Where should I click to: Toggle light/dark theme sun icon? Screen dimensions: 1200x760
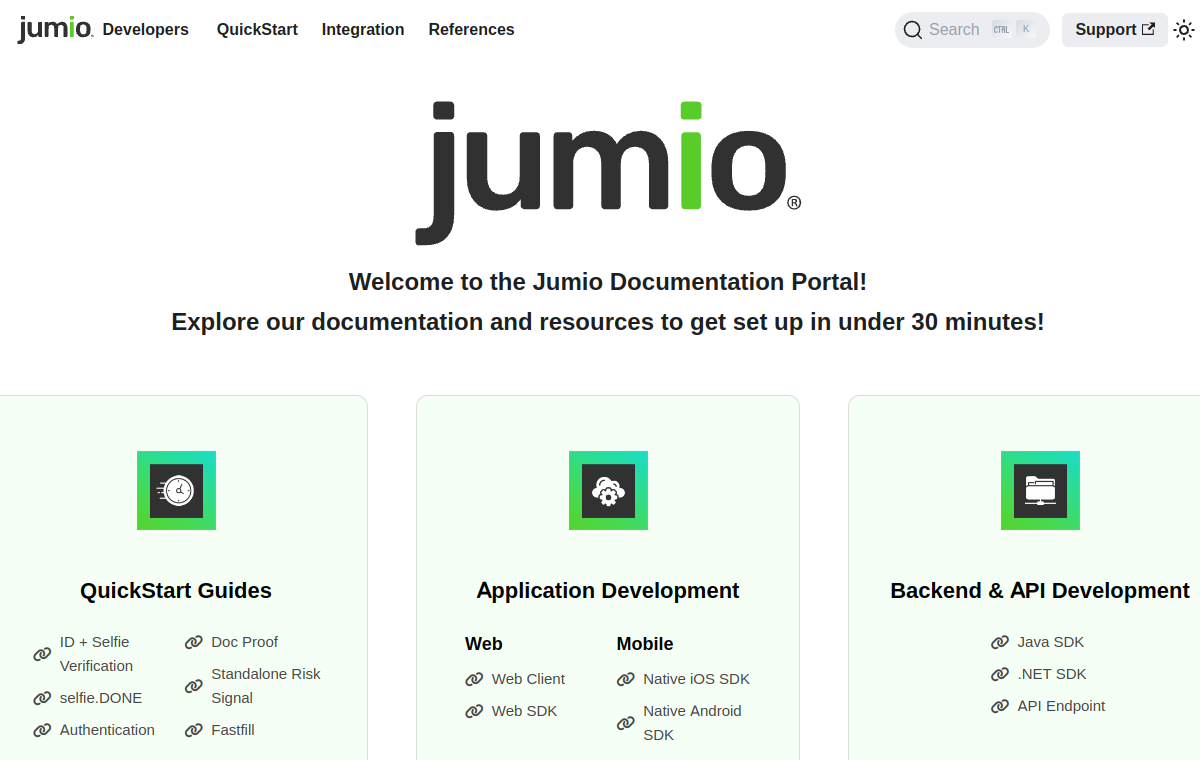pyautogui.click(x=1184, y=30)
